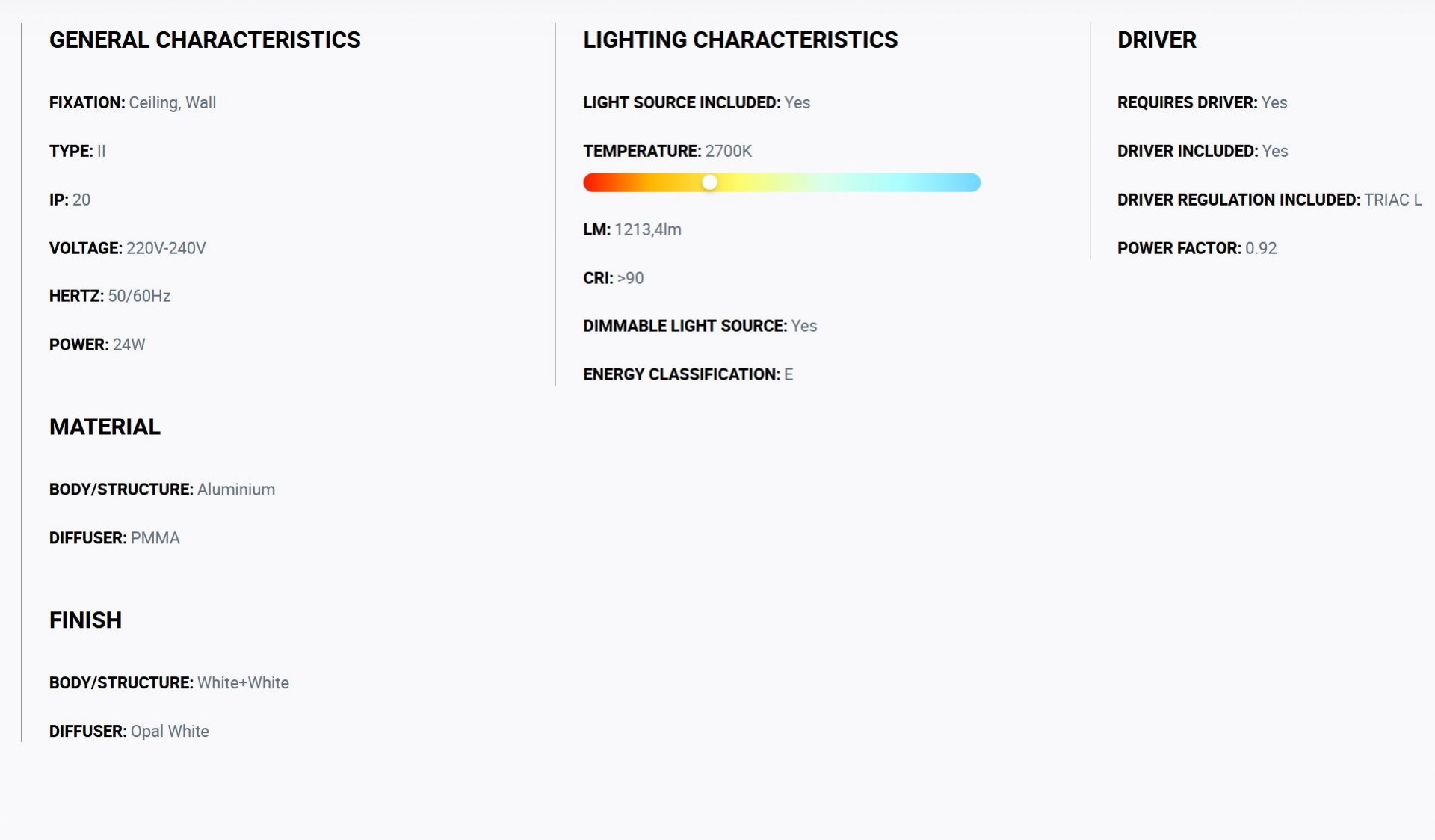The height and width of the screenshot is (840, 1435).
Task: Click the Voltage 220V-240V entry
Action: [127, 248]
